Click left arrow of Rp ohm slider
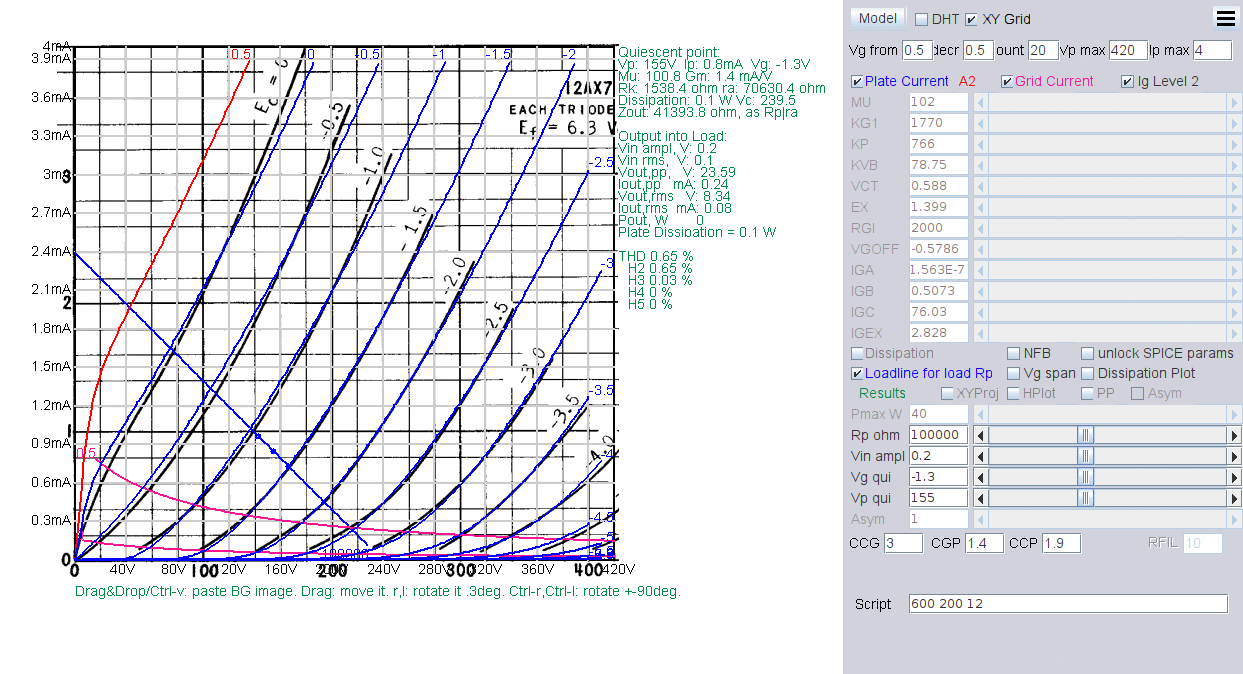The image size is (1243, 674). (x=980, y=435)
